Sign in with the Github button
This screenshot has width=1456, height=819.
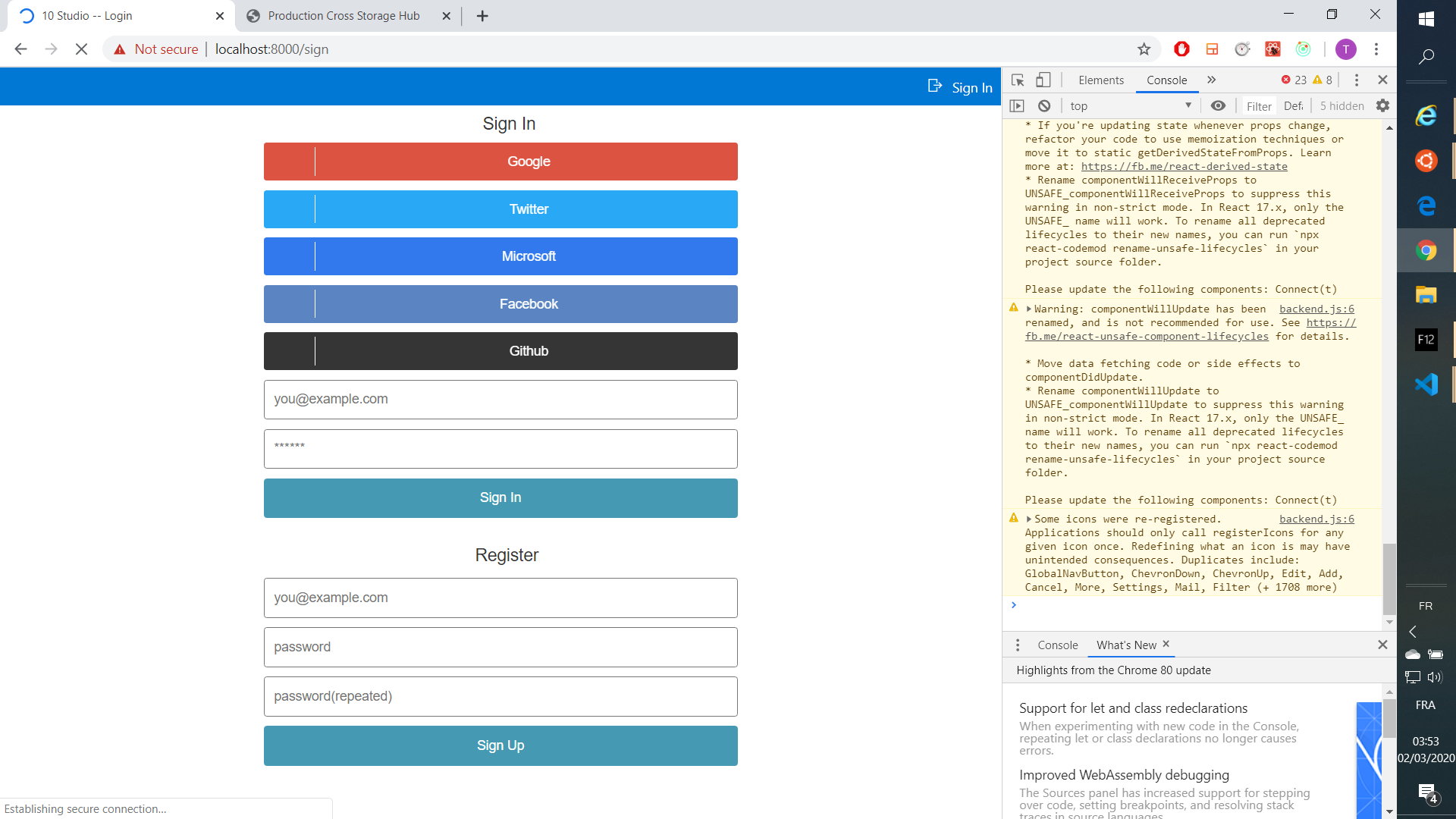(500, 351)
